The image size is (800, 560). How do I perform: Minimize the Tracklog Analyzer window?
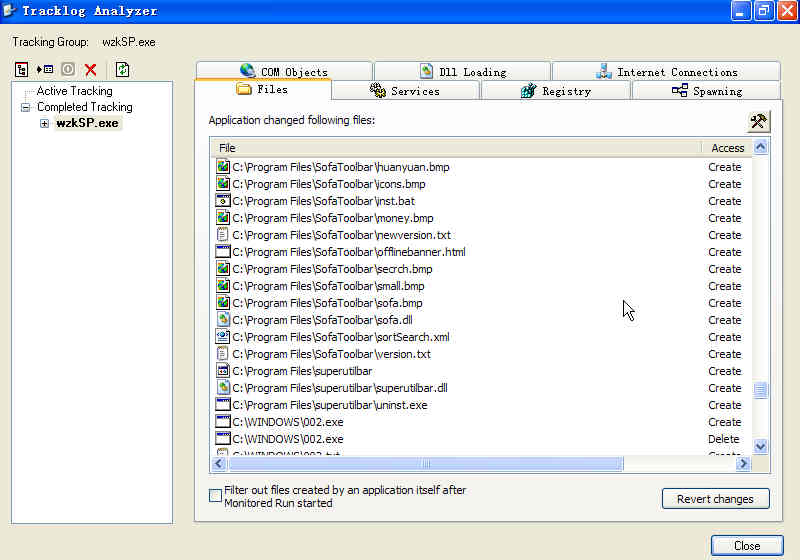740,11
